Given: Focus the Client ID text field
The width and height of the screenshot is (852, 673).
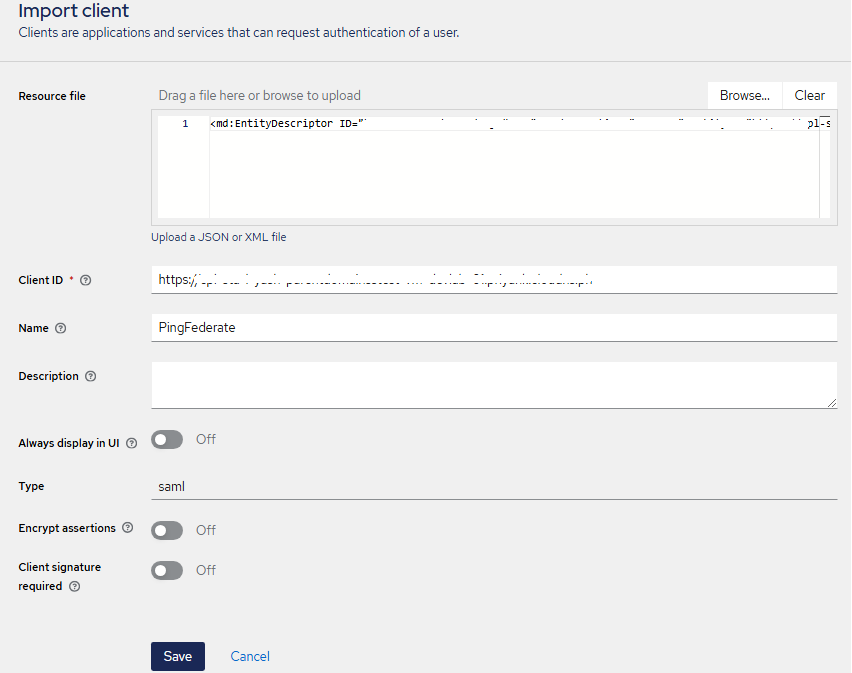Looking at the screenshot, I should (494, 280).
